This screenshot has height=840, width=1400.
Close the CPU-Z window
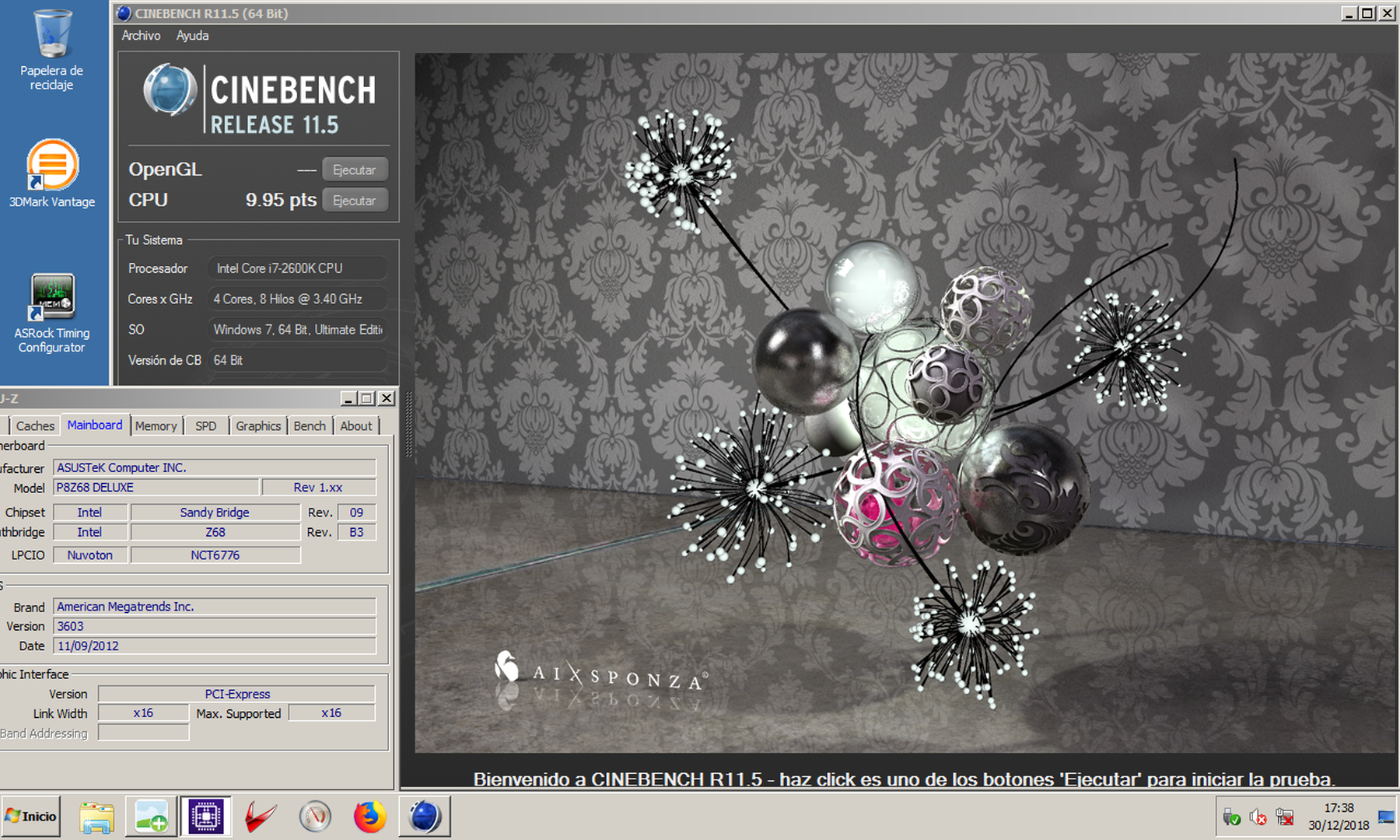387,398
